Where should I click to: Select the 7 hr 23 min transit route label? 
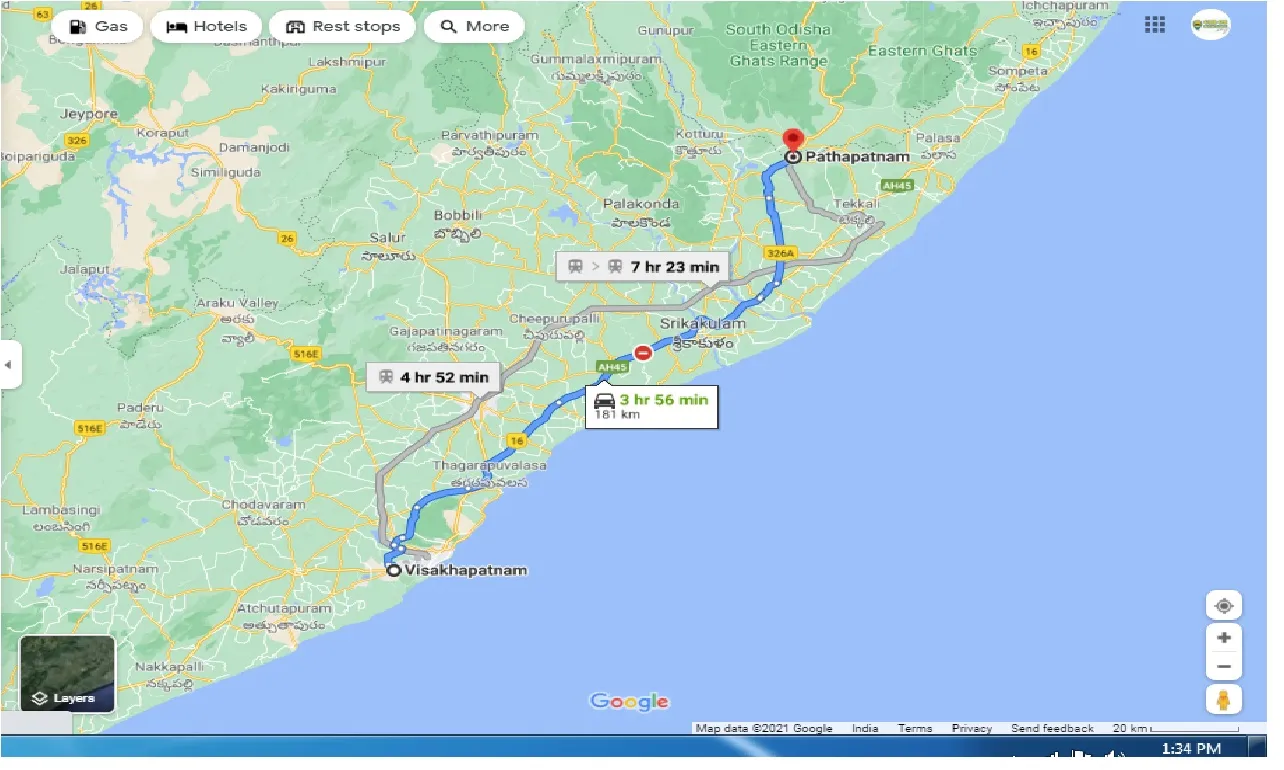(x=643, y=267)
